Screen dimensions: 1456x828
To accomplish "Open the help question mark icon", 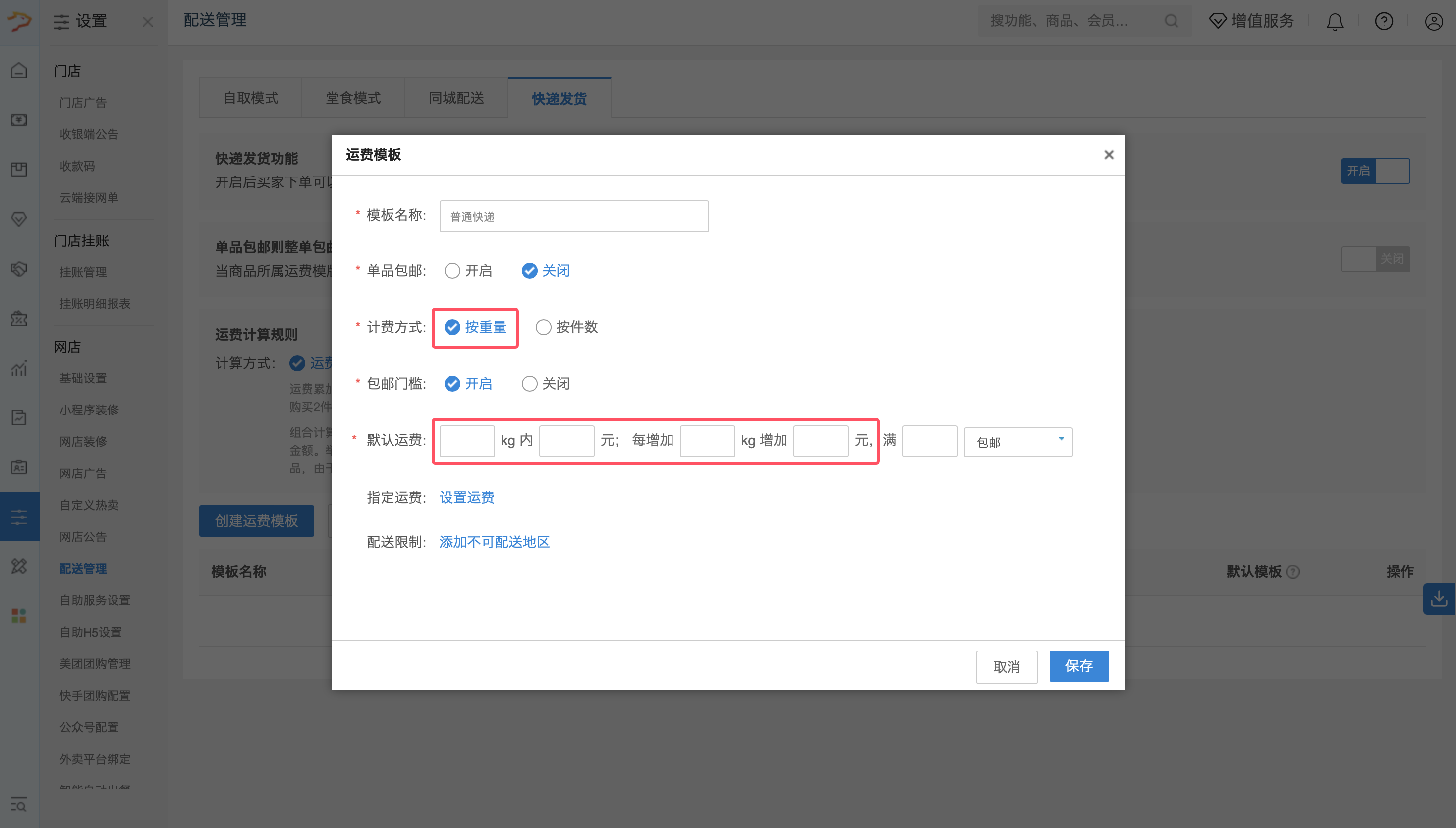I will coord(1384,22).
